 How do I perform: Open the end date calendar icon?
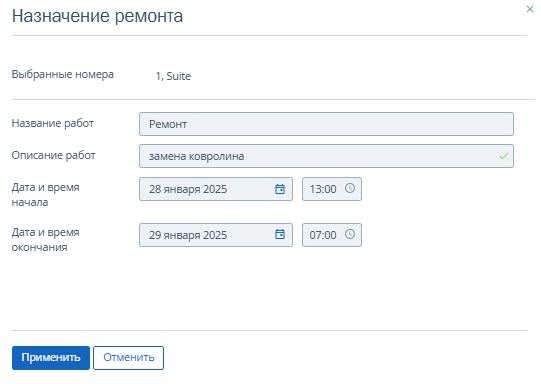point(280,234)
